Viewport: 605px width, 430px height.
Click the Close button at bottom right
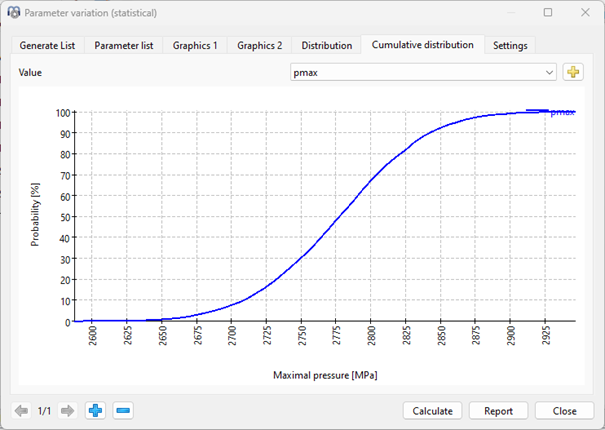[565, 411]
